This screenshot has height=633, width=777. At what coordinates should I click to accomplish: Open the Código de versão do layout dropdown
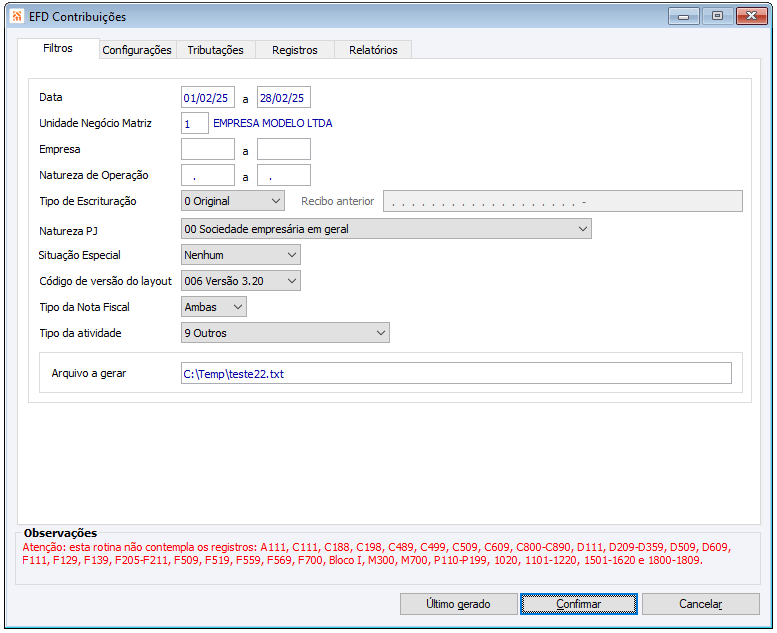tap(241, 281)
